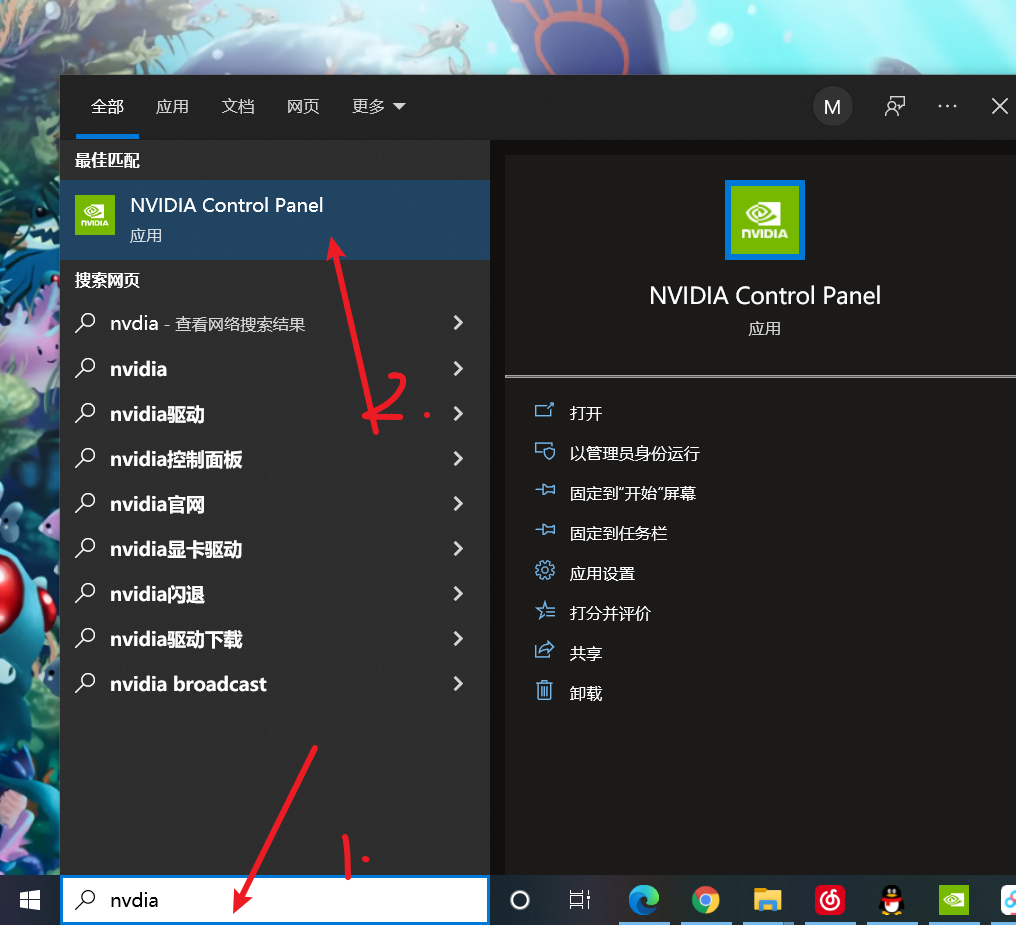Viewport: 1016px width, 925px height.
Task: Click the share icon beside 共享
Action: coord(544,650)
